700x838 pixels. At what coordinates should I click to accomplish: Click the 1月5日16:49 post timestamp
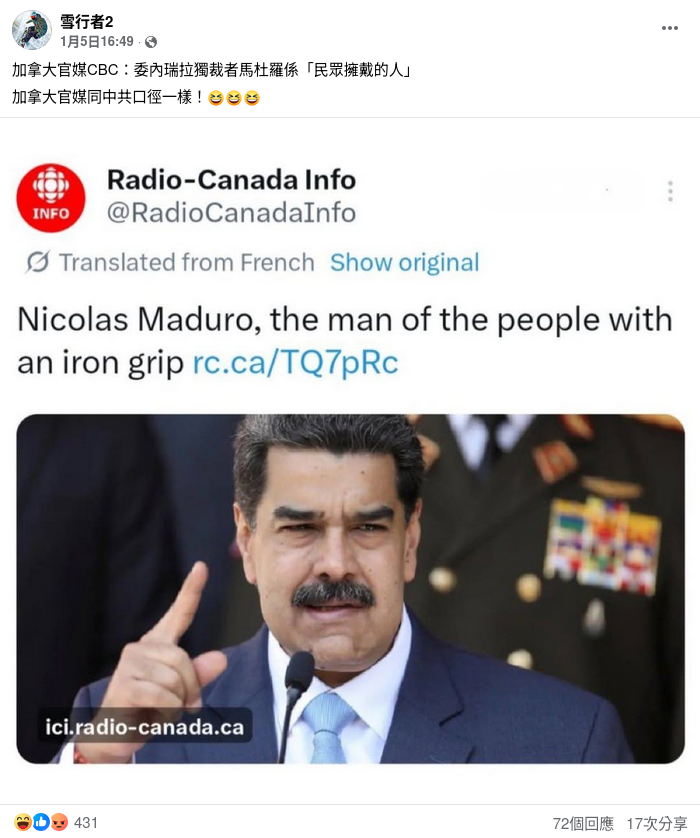[97, 42]
